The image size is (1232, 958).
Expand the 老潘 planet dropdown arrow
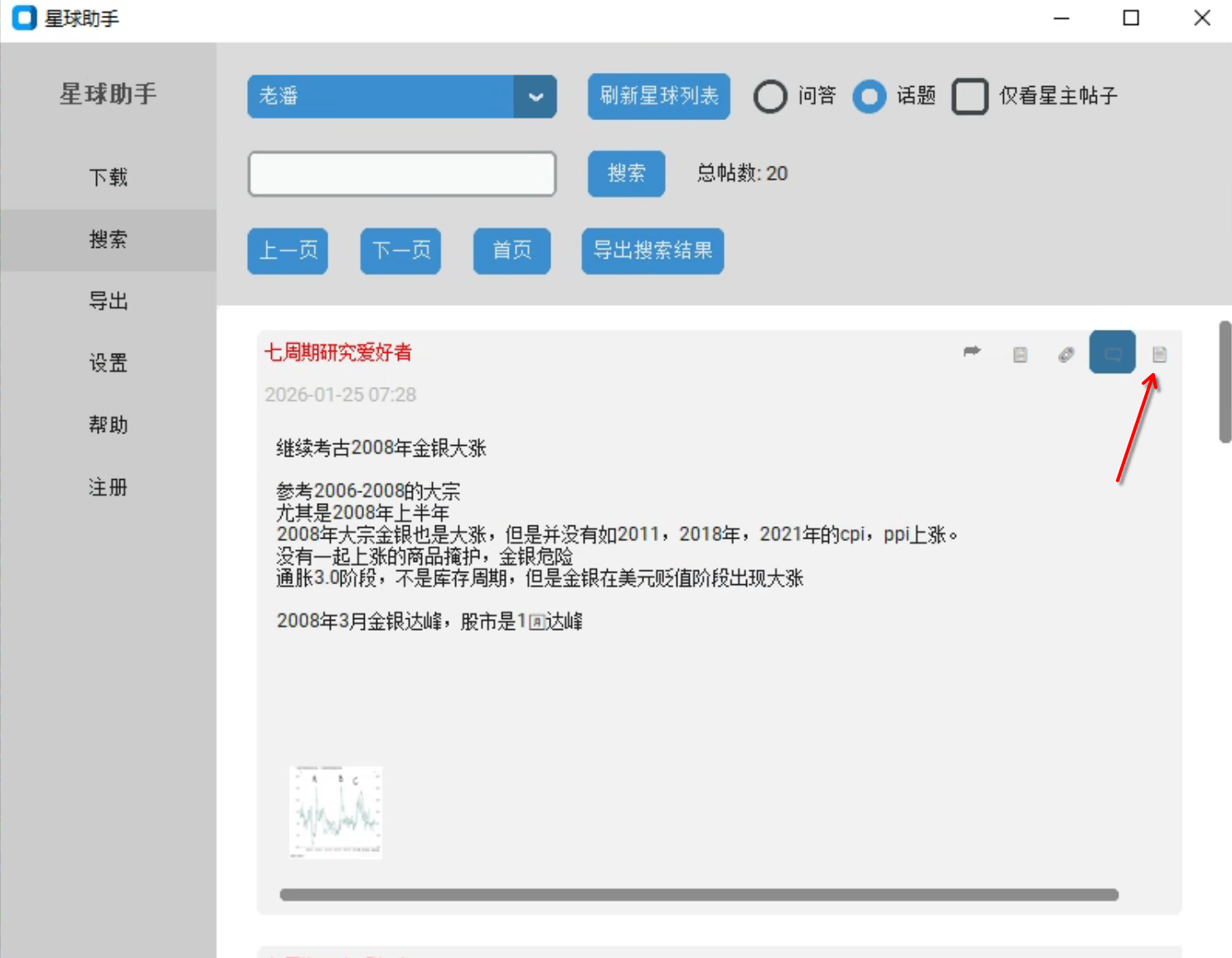536,97
